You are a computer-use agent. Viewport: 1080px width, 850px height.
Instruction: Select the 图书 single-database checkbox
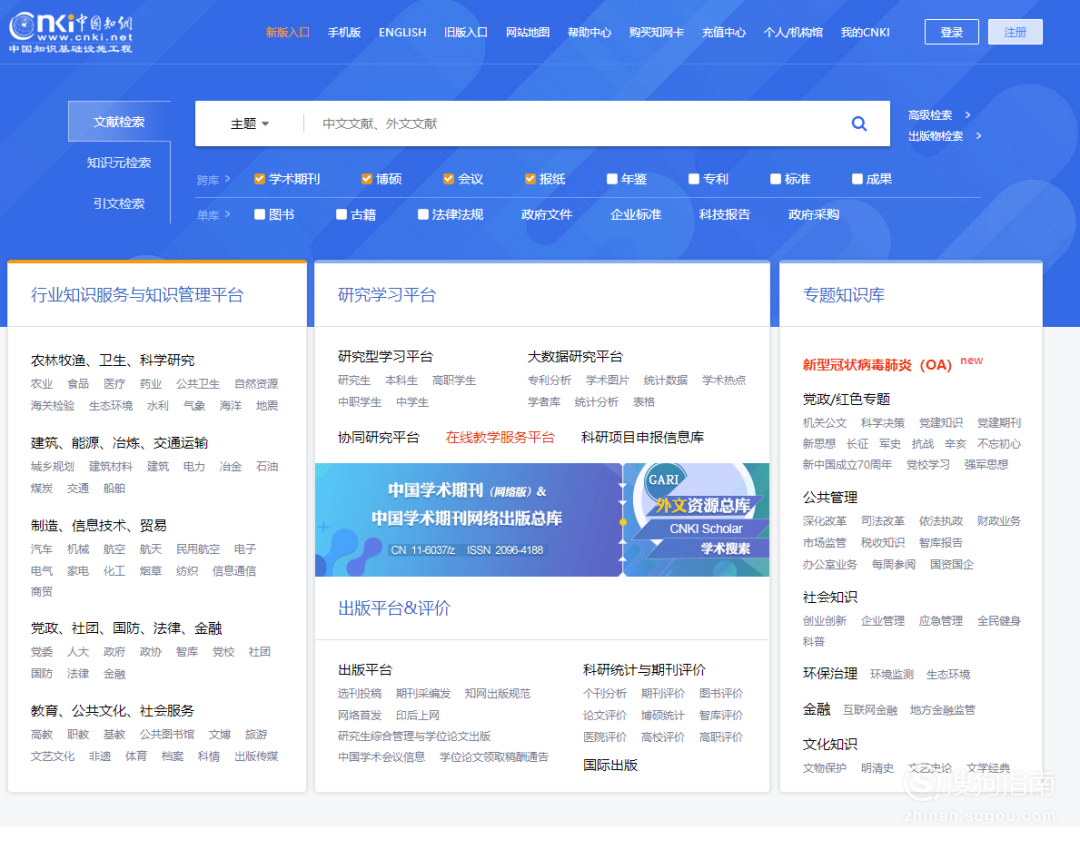[260, 214]
